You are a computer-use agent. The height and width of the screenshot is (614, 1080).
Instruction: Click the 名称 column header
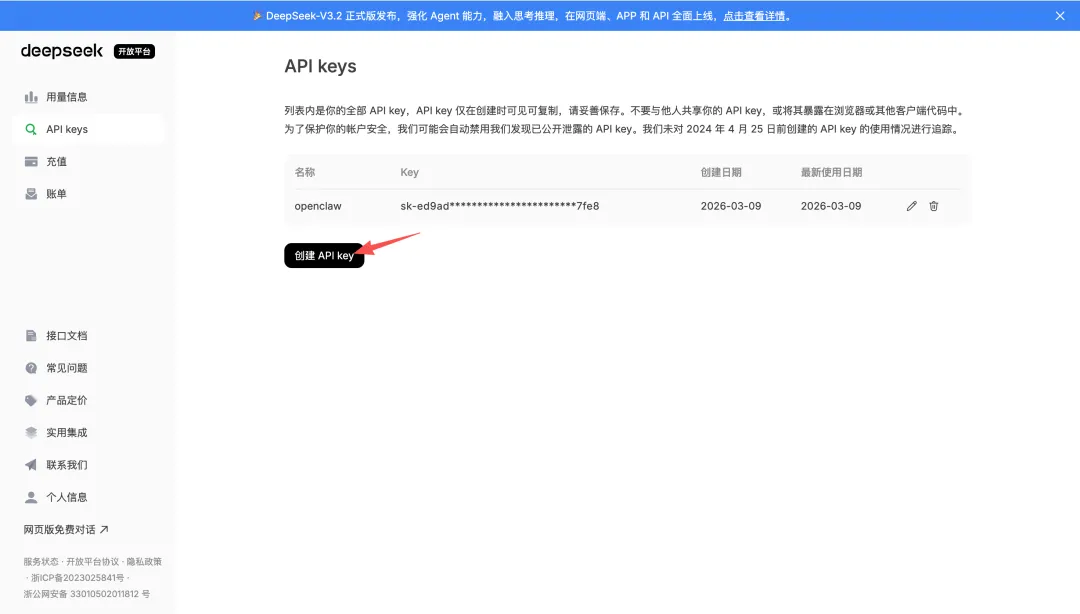point(304,172)
